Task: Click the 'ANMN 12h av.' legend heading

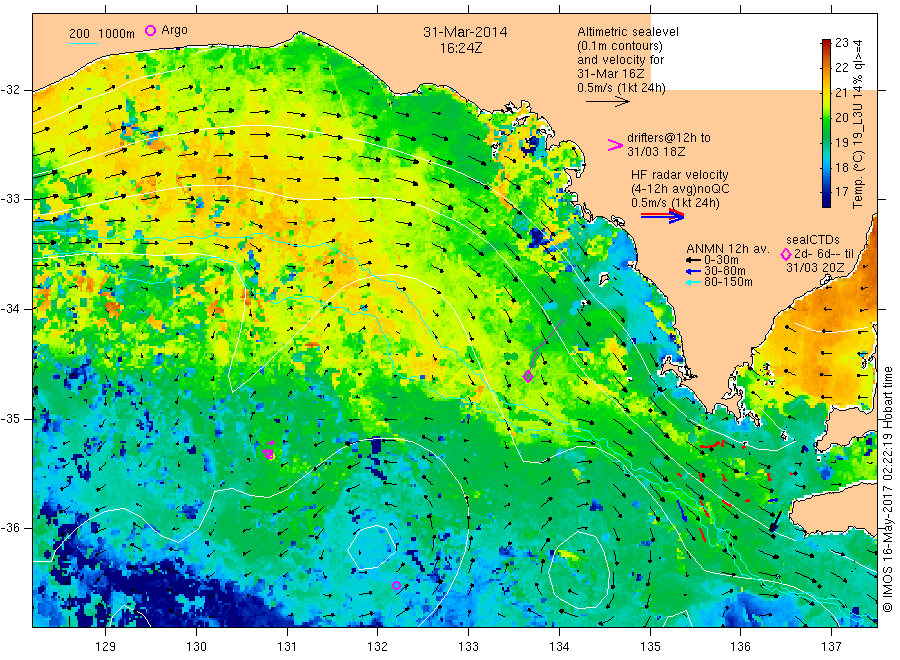Action: tap(727, 249)
